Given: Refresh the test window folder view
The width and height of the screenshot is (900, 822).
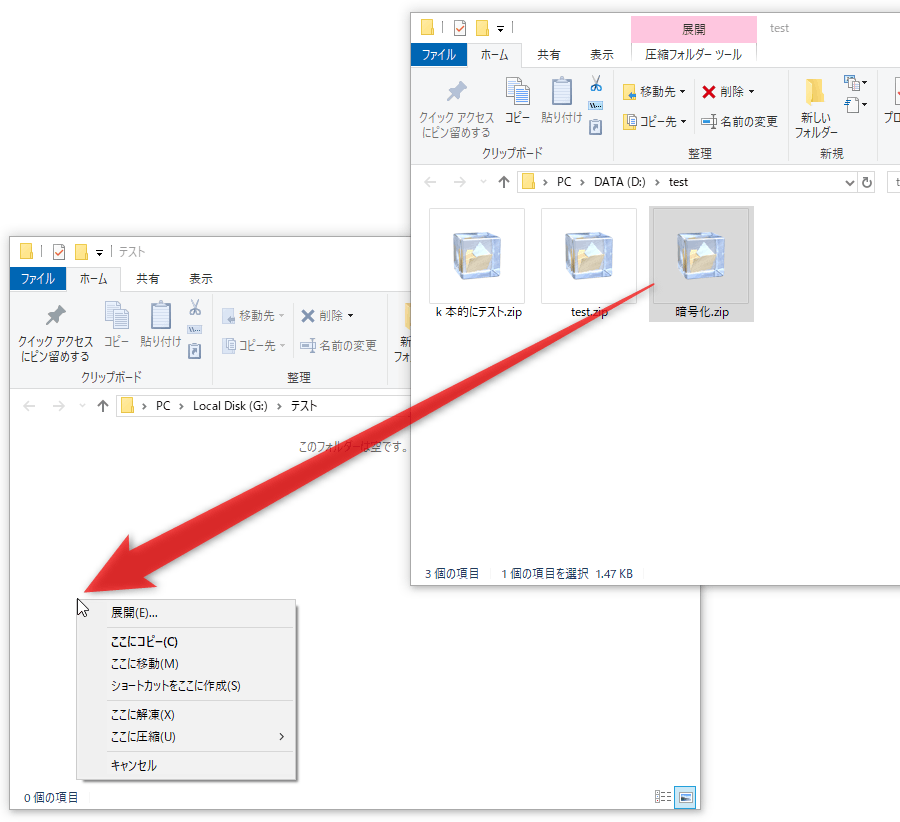Looking at the screenshot, I should [x=867, y=183].
